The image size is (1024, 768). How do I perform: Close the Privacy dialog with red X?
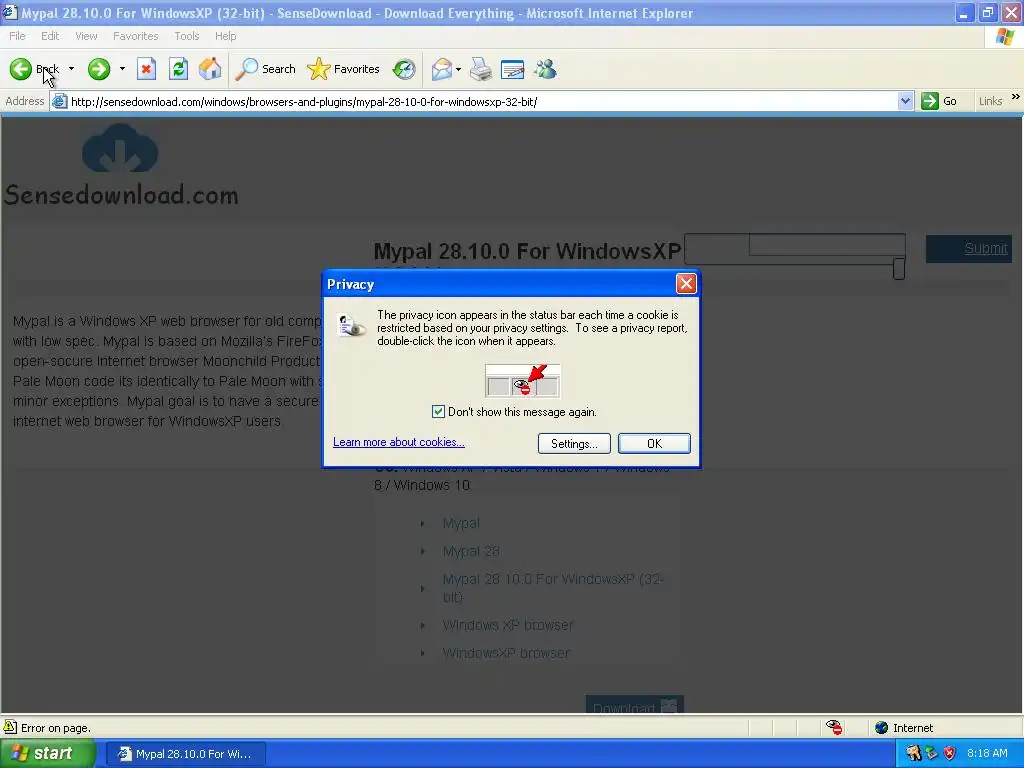[686, 284]
